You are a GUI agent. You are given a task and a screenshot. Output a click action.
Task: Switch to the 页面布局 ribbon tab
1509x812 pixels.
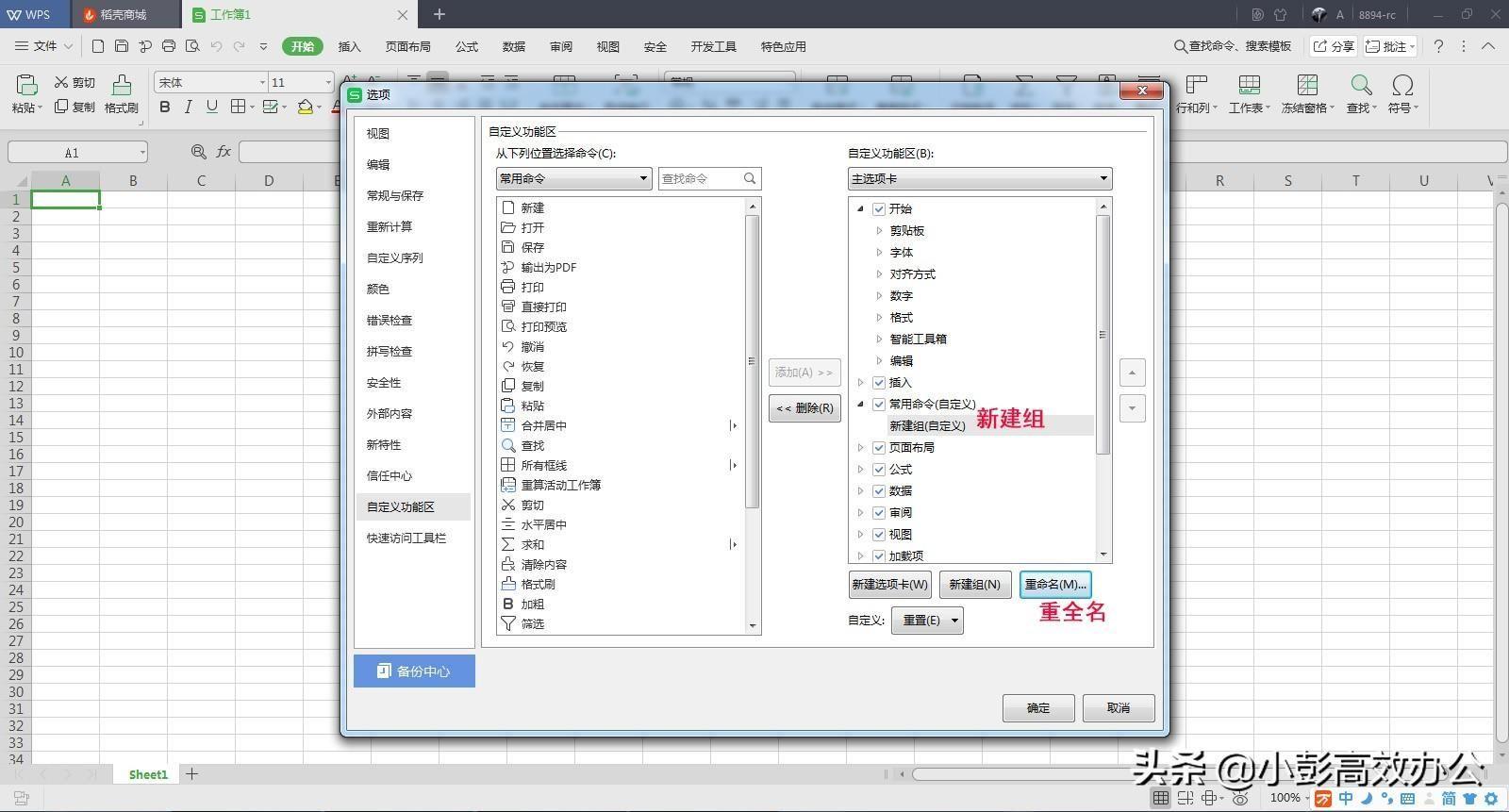pyautogui.click(x=407, y=46)
